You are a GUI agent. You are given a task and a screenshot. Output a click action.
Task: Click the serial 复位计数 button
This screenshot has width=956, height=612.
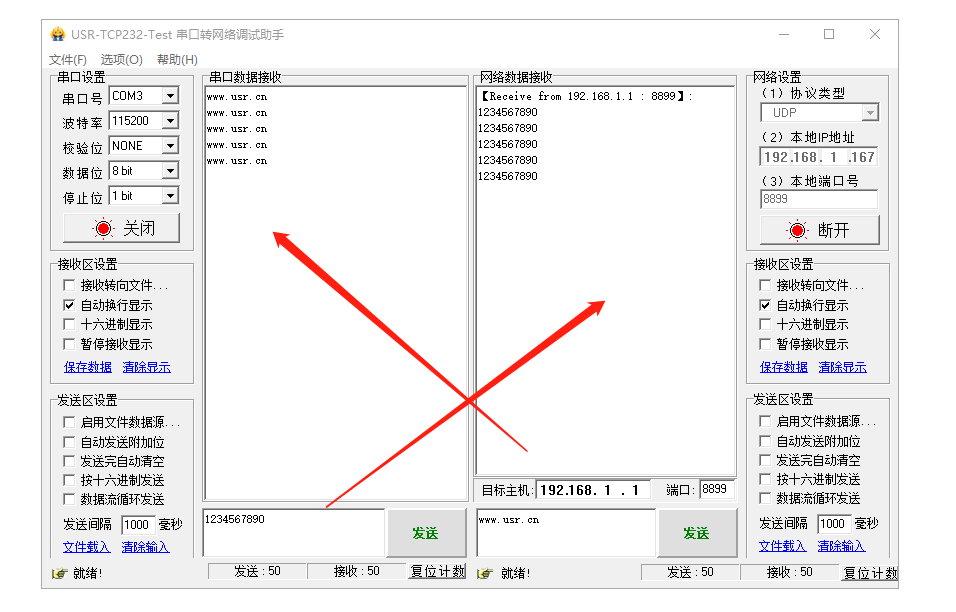(x=437, y=572)
